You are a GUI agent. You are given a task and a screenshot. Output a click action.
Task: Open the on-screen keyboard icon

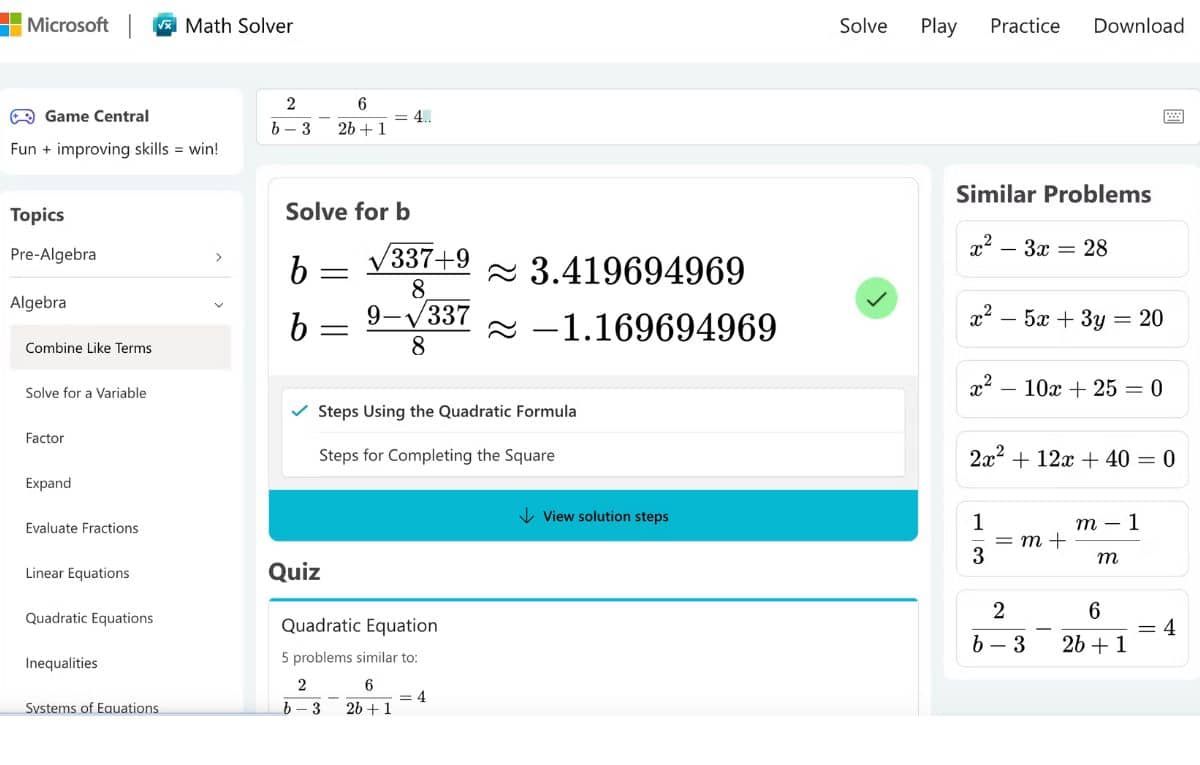(1174, 117)
